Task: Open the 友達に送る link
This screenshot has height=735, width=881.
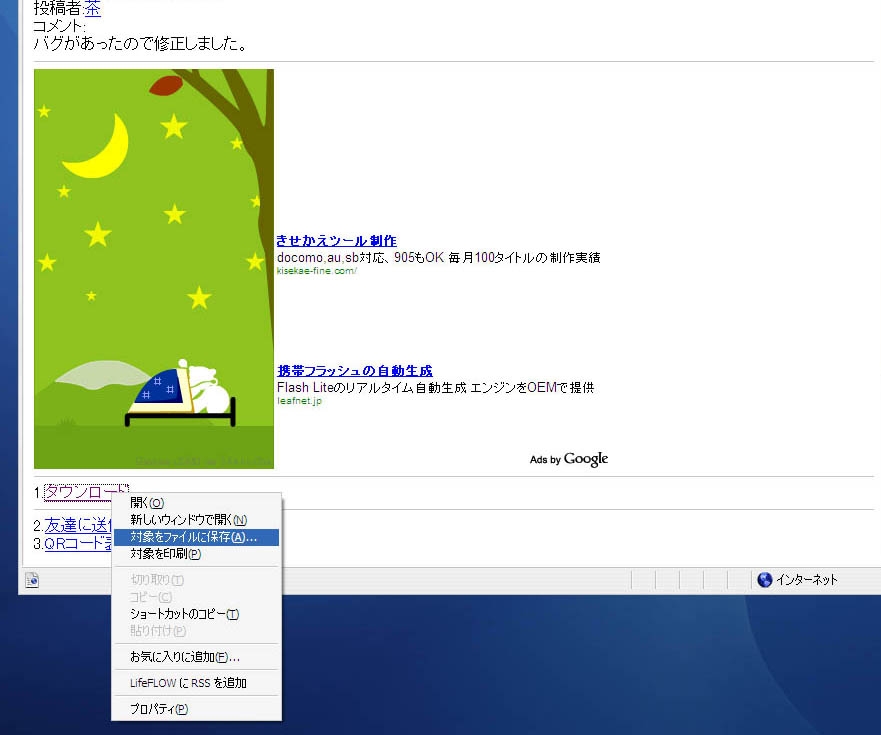Action: (76, 526)
